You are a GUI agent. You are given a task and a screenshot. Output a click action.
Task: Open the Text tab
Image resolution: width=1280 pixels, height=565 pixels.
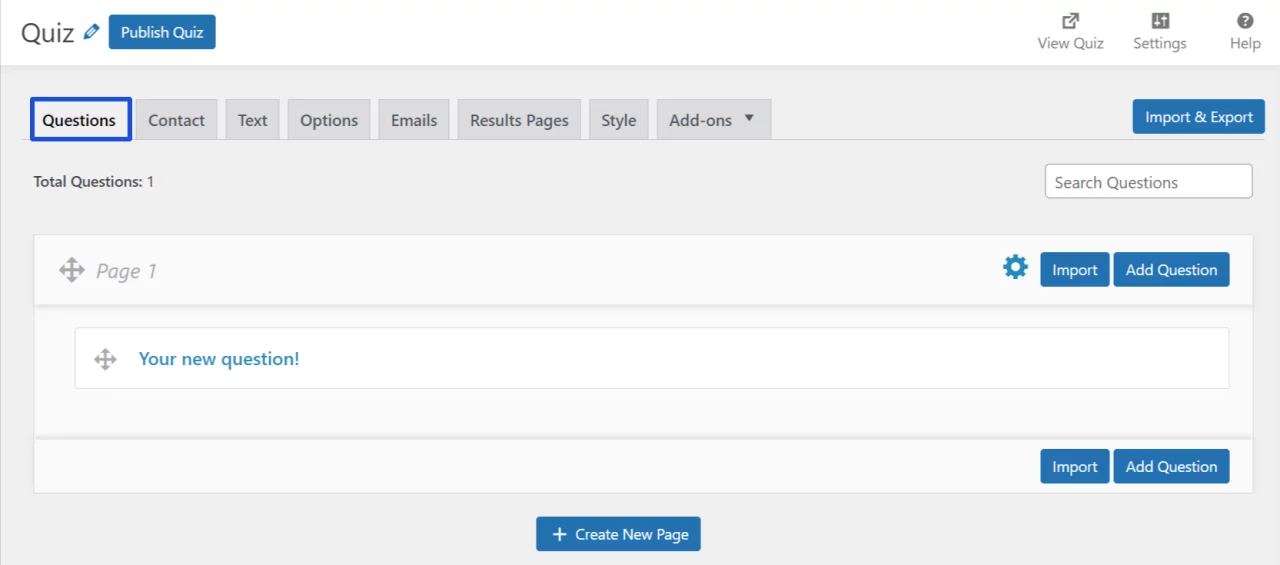252,120
